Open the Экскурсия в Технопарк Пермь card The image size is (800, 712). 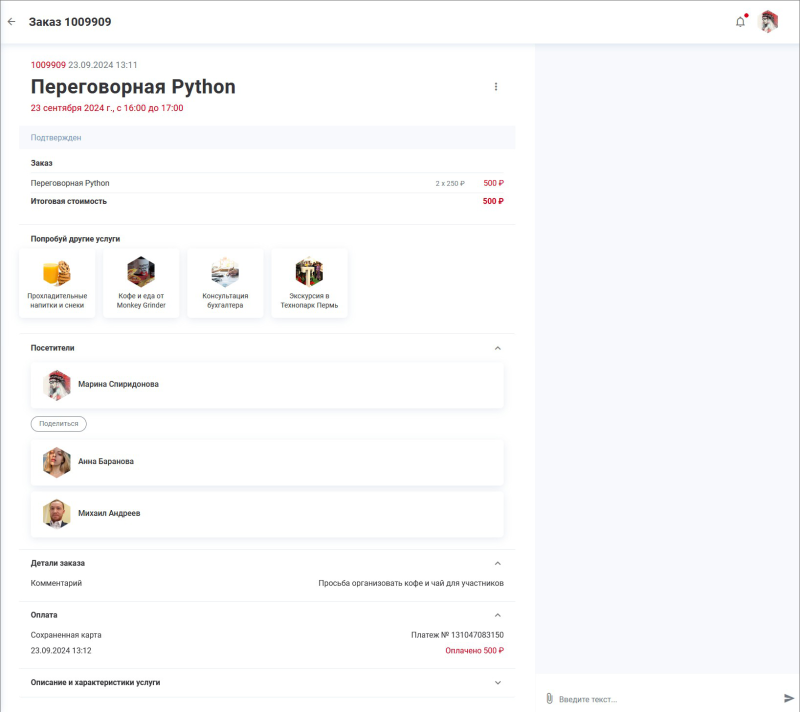click(309, 282)
